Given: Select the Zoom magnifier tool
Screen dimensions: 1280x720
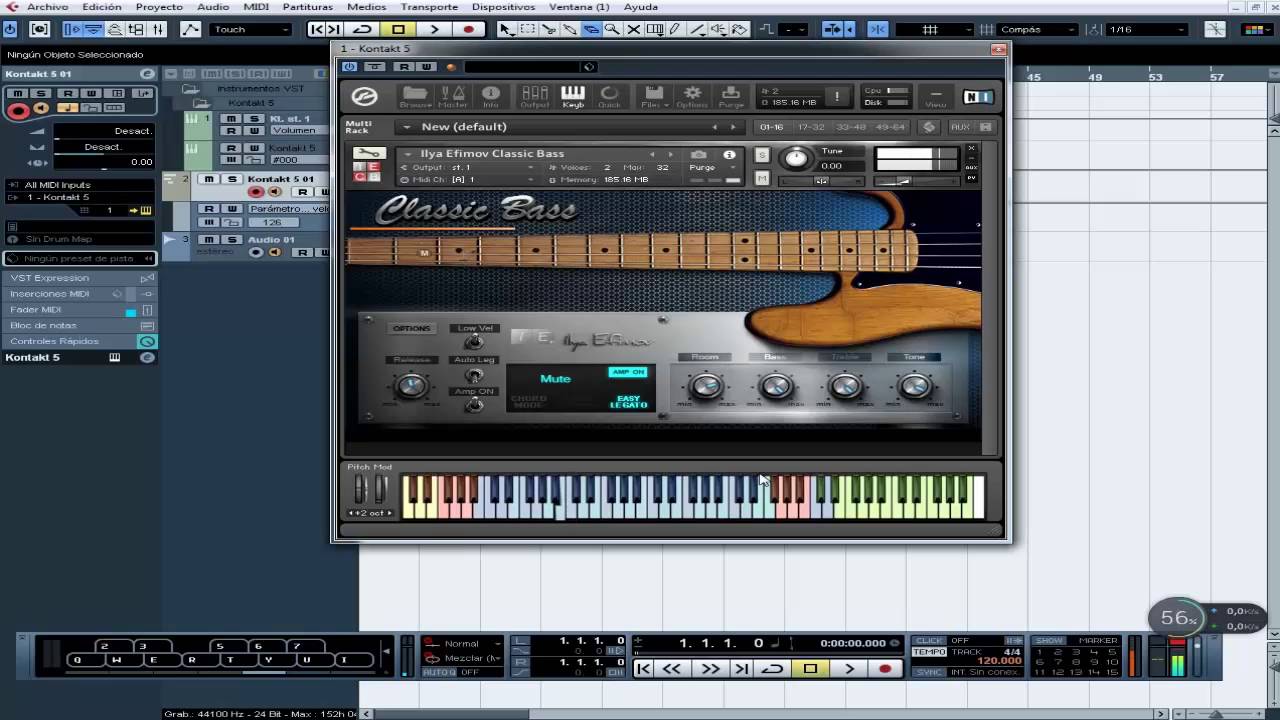Looking at the screenshot, I should point(612,29).
